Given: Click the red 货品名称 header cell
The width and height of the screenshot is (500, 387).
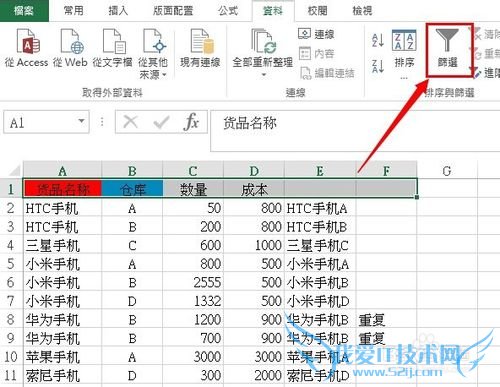Looking at the screenshot, I should pos(63,189).
